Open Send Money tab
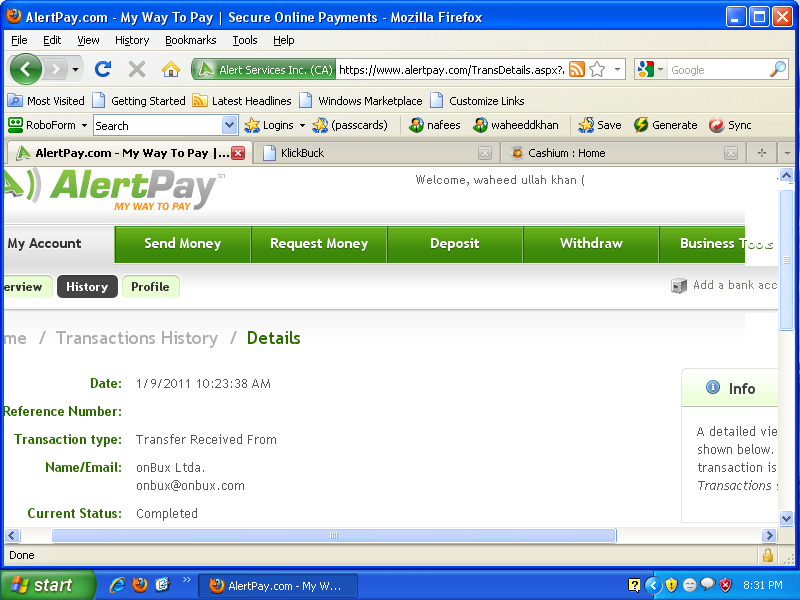This screenshot has height=600, width=800. pyautogui.click(x=183, y=244)
